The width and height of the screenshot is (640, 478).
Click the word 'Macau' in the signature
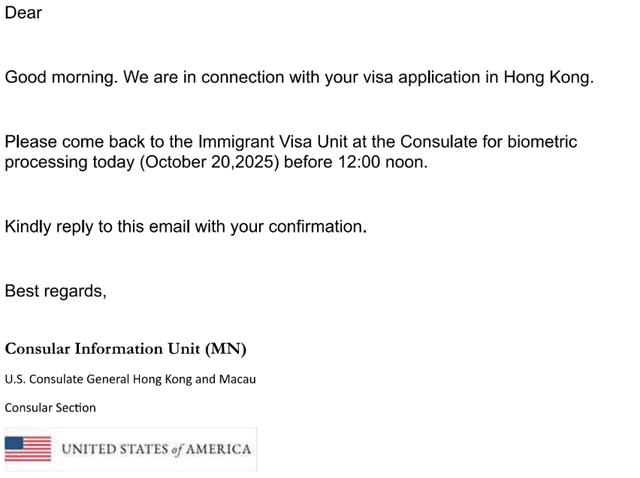[x=238, y=379]
